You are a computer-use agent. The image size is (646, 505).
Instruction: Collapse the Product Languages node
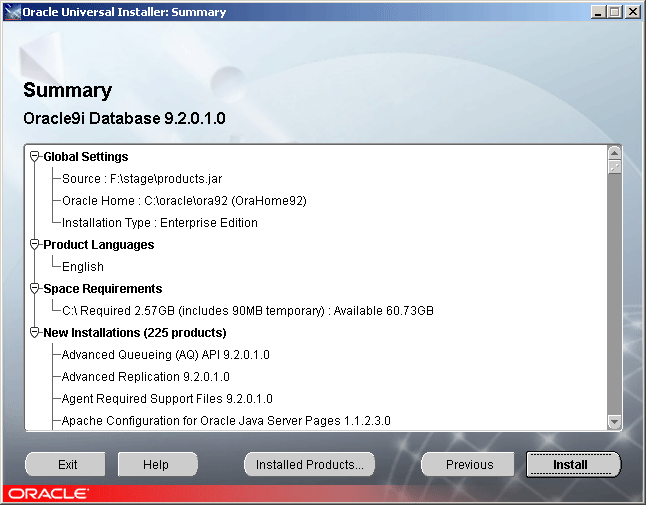(35, 244)
